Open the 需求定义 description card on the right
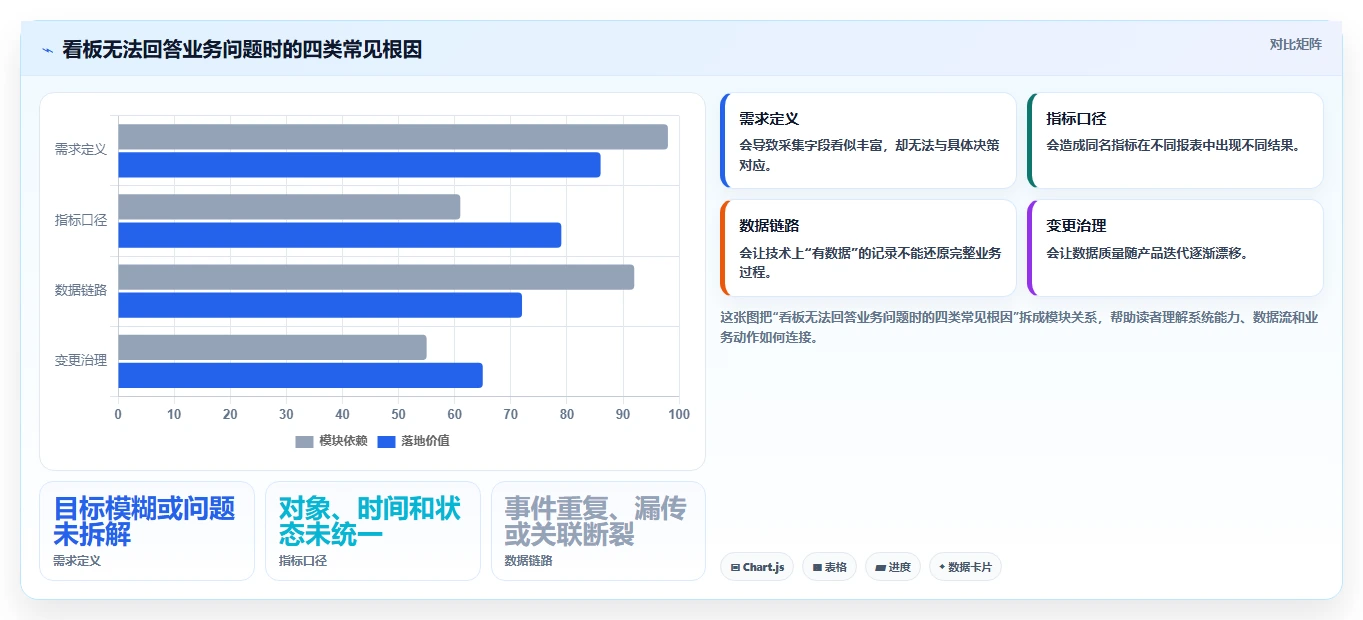 (868, 141)
